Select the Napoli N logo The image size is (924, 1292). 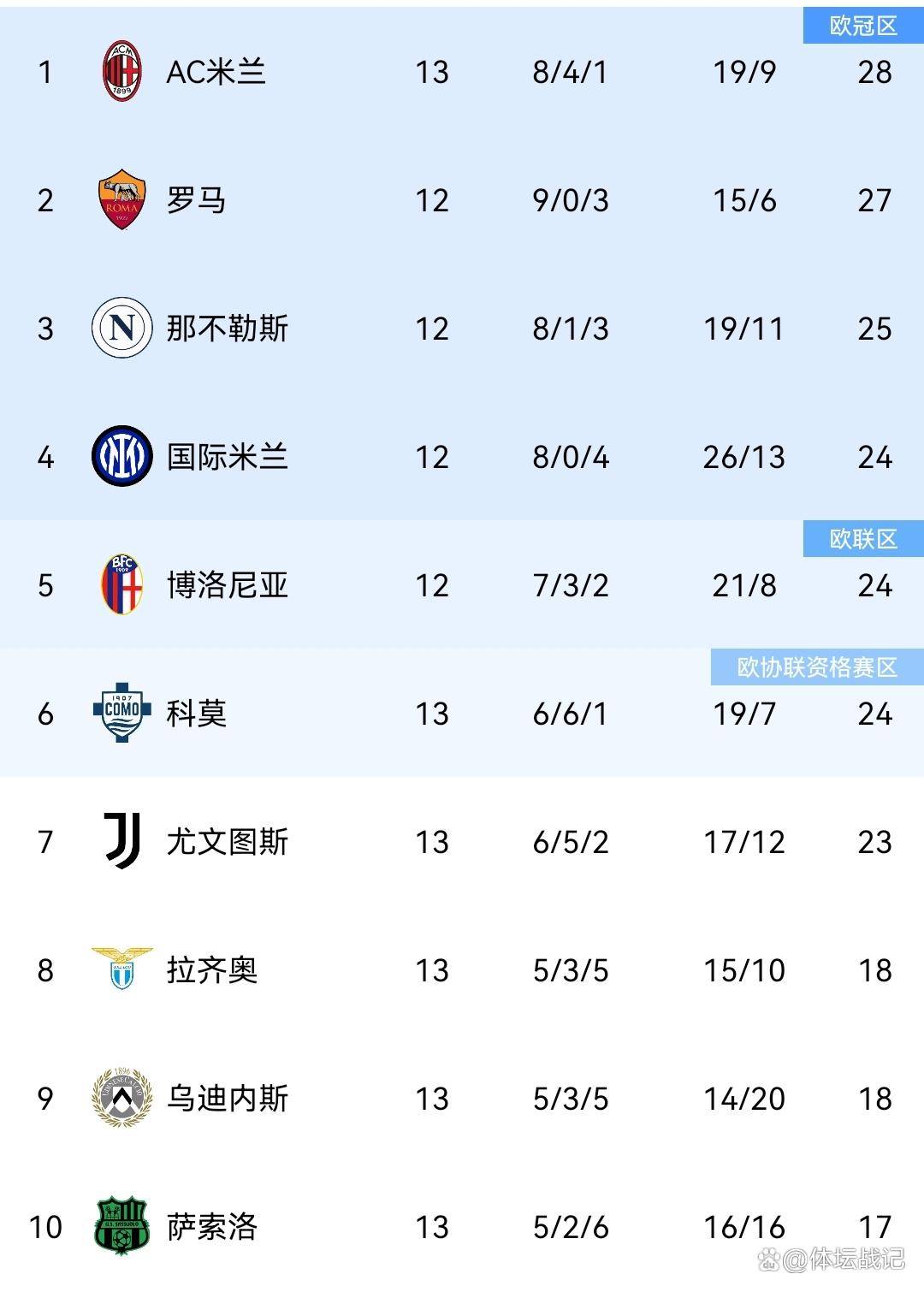click(x=121, y=328)
